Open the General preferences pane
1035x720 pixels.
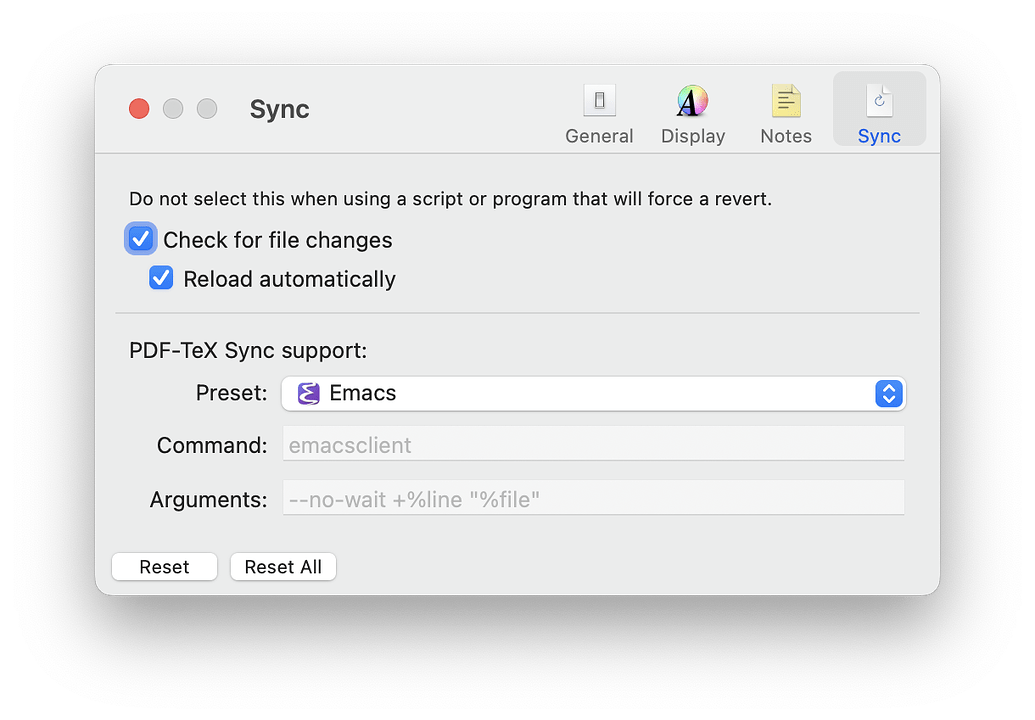point(599,110)
